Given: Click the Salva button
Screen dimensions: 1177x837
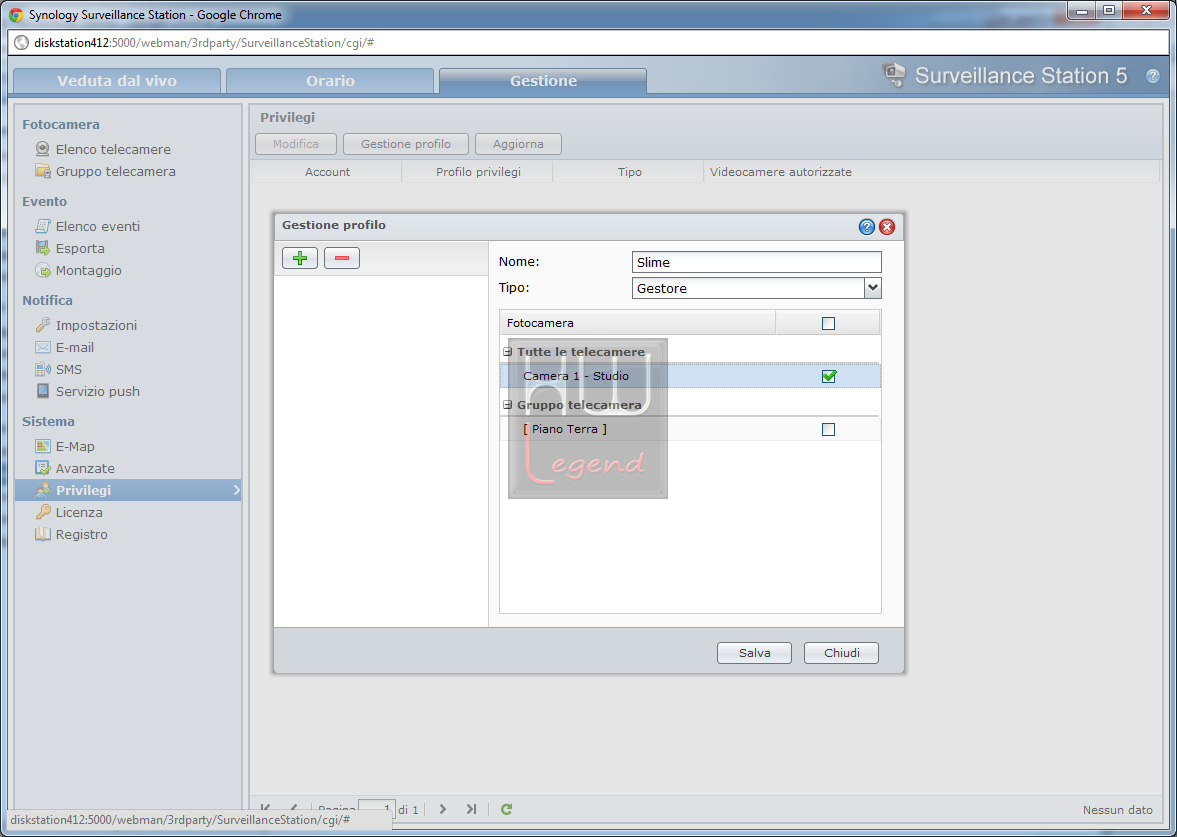Looking at the screenshot, I should point(754,653).
